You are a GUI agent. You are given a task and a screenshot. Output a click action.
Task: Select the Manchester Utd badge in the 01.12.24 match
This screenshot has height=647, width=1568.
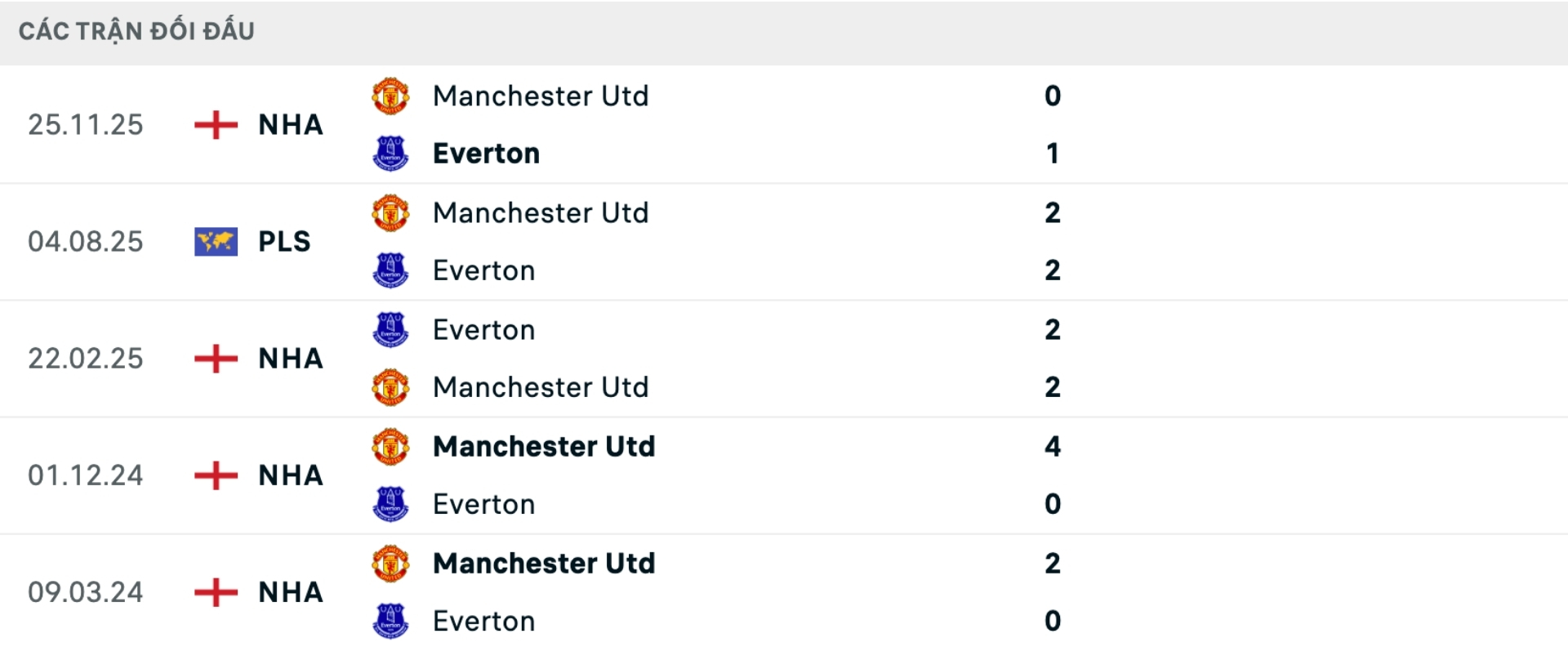pos(391,447)
